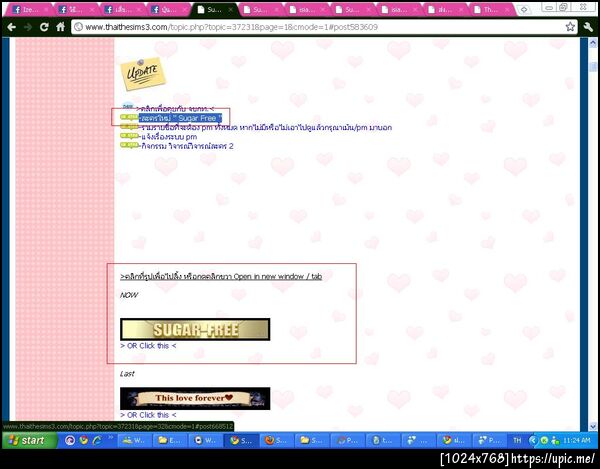Click the SUGAR-FREE gold banner
The image size is (600, 469).
195,329
